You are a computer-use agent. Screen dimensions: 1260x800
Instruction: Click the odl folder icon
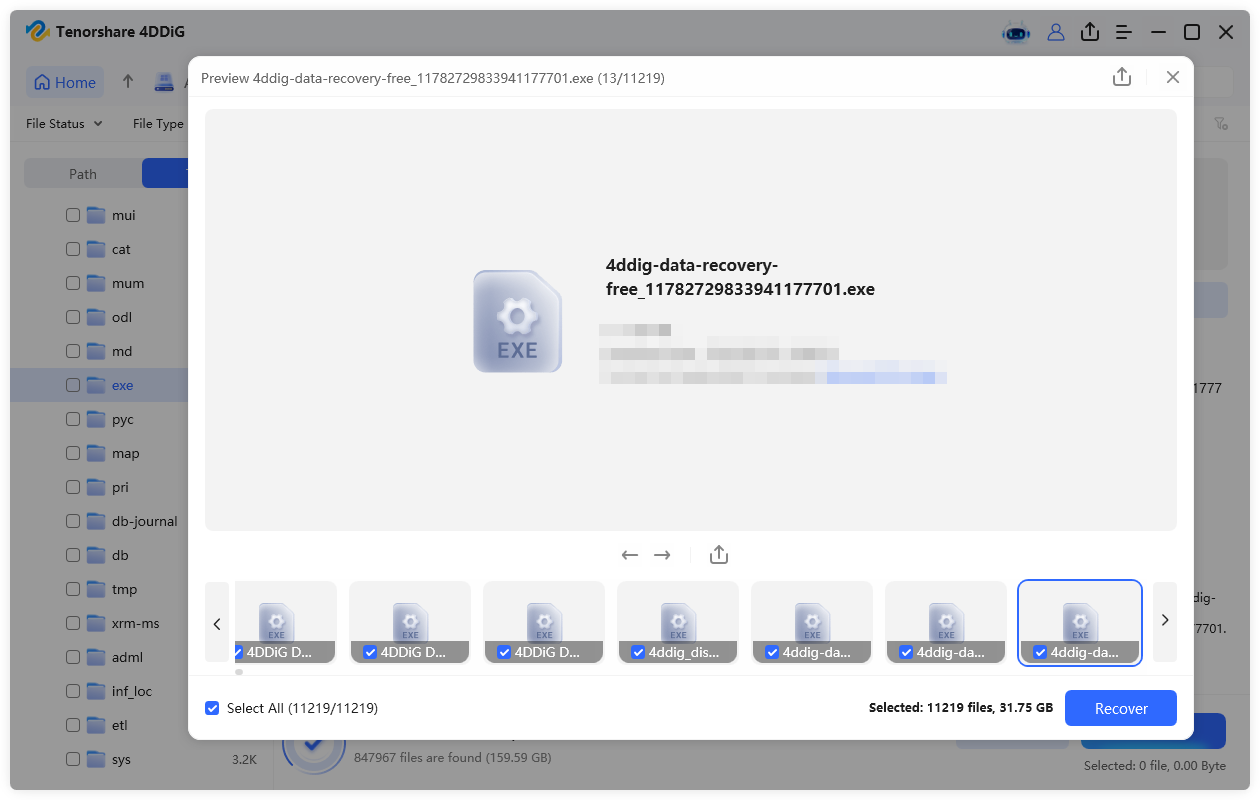click(x=96, y=317)
